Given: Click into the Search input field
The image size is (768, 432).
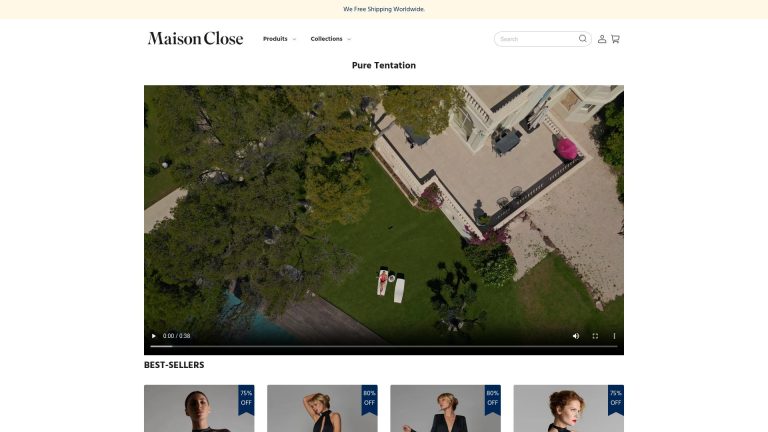Looking at the screenshot, I should (535, 39).
